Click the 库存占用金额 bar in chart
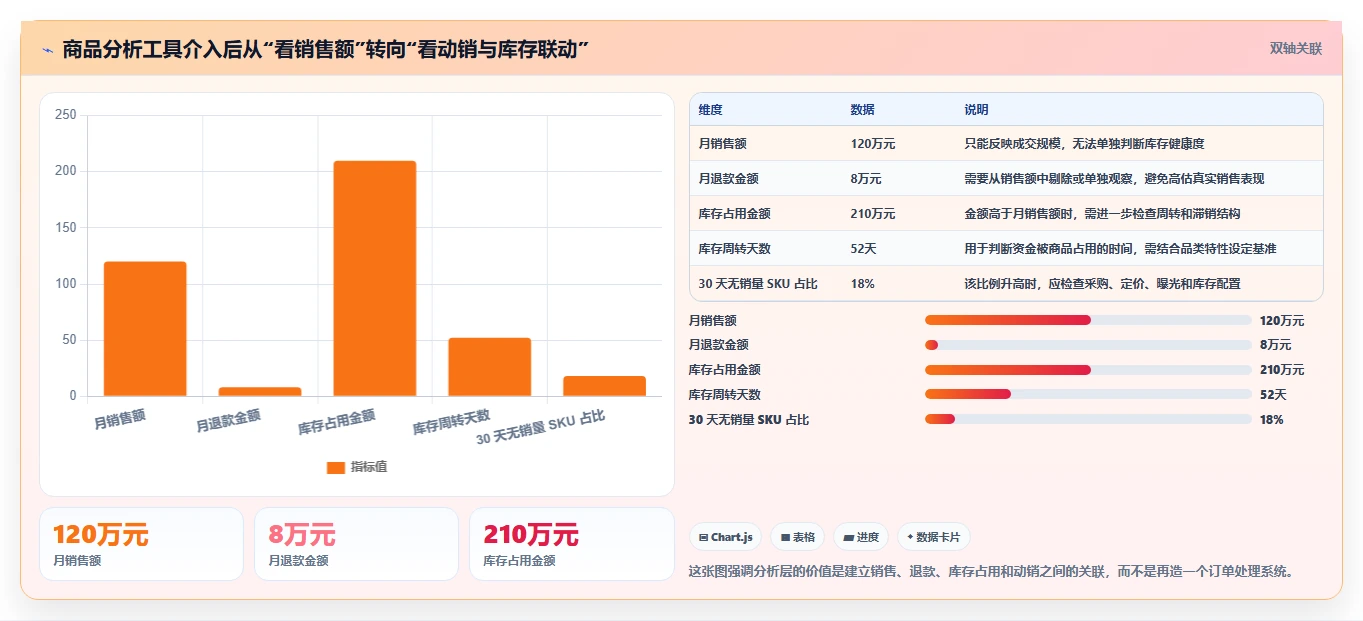The width and height of the screenshot is (1363, 621). [375, 278]
